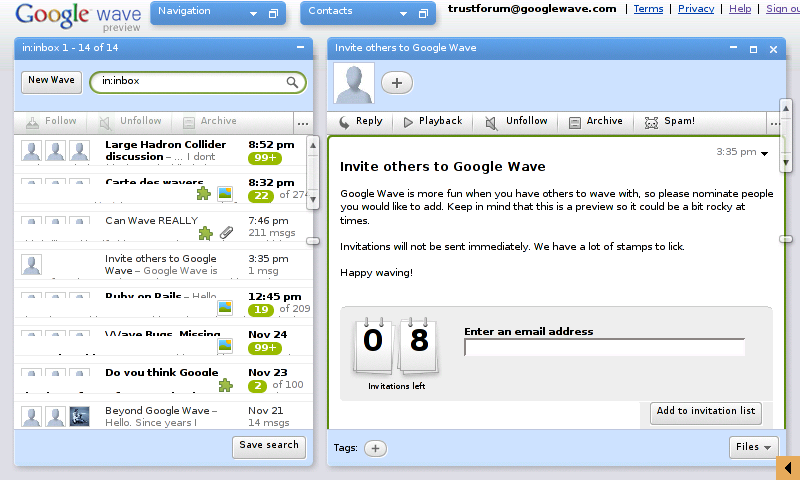
Task: Click the photo avatar on Beyond Google Wave row
Action: point(79,417)
